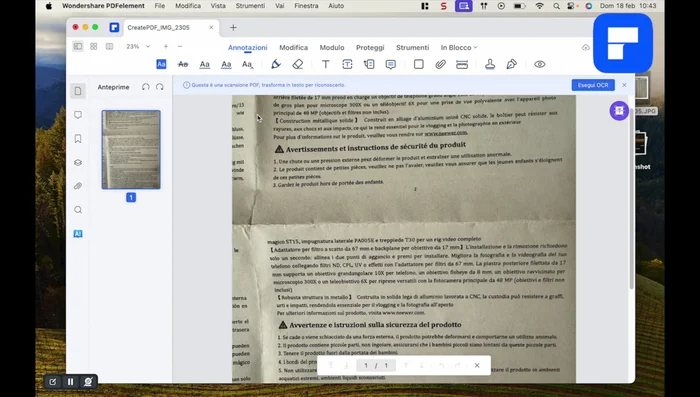The image size is (700, 397).
Task: Close the CreatePDF_IMG_2305 tab
Action: click(211, 27)
